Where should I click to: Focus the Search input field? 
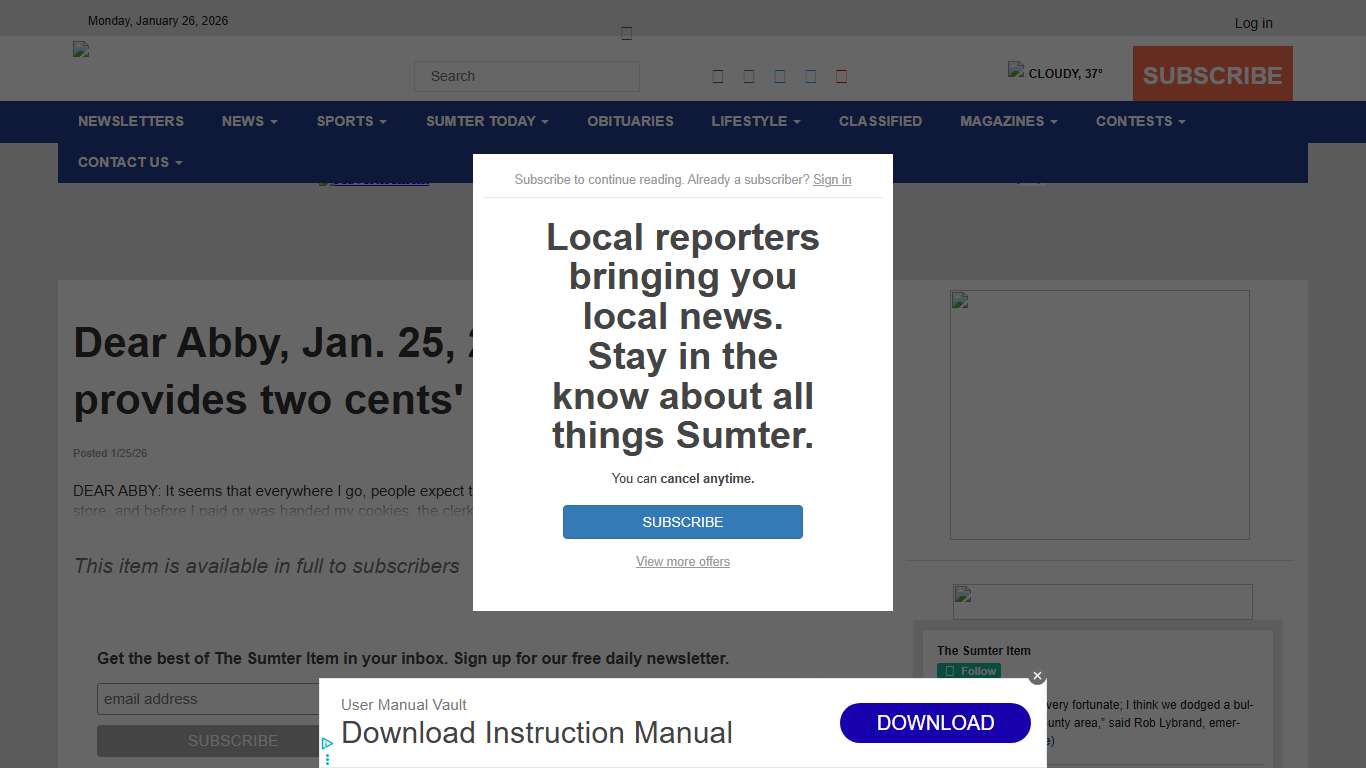pyautogui.click(x=527, y=76)
